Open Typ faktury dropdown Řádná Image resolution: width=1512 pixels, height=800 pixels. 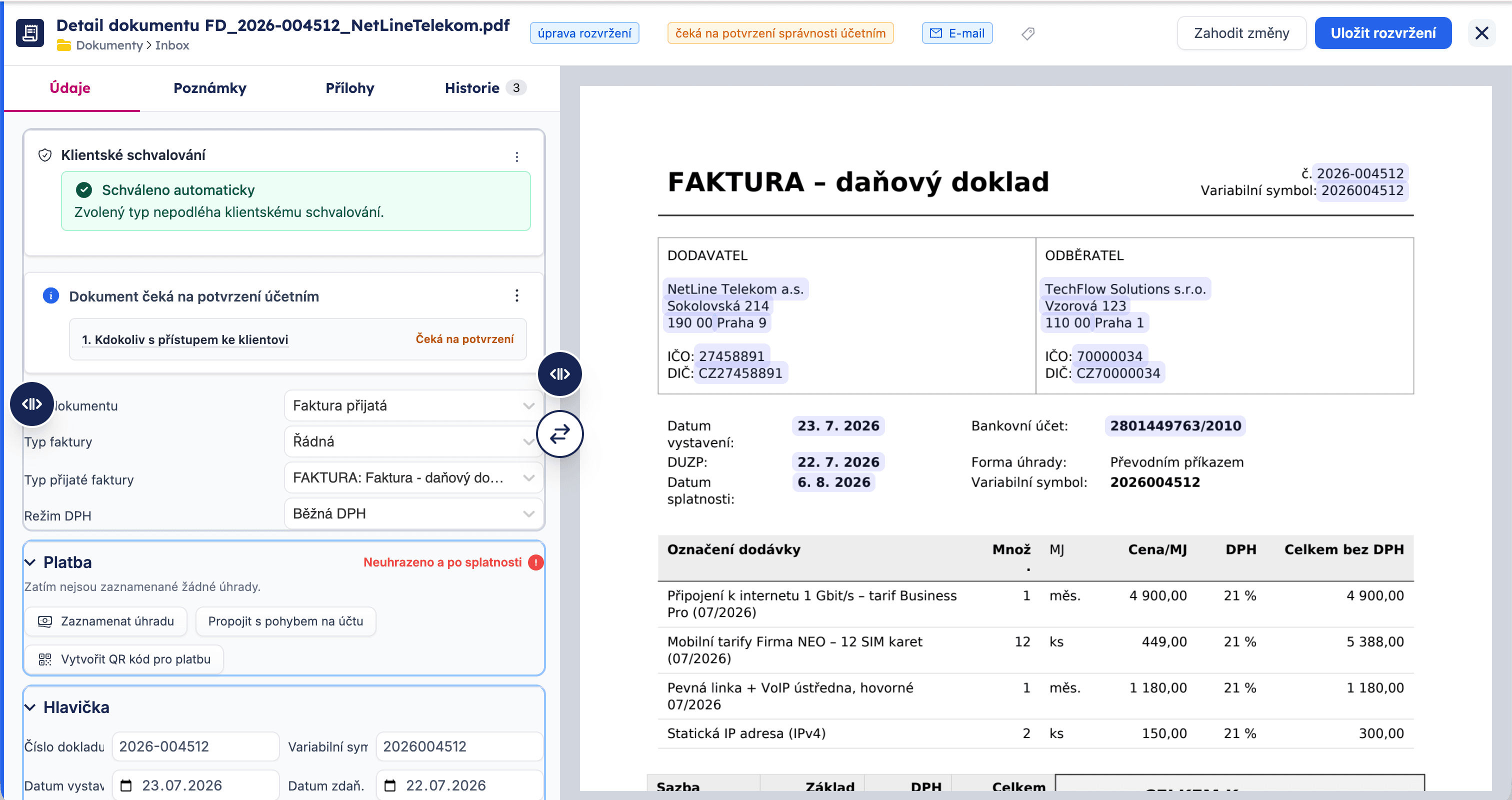point(413,441)
